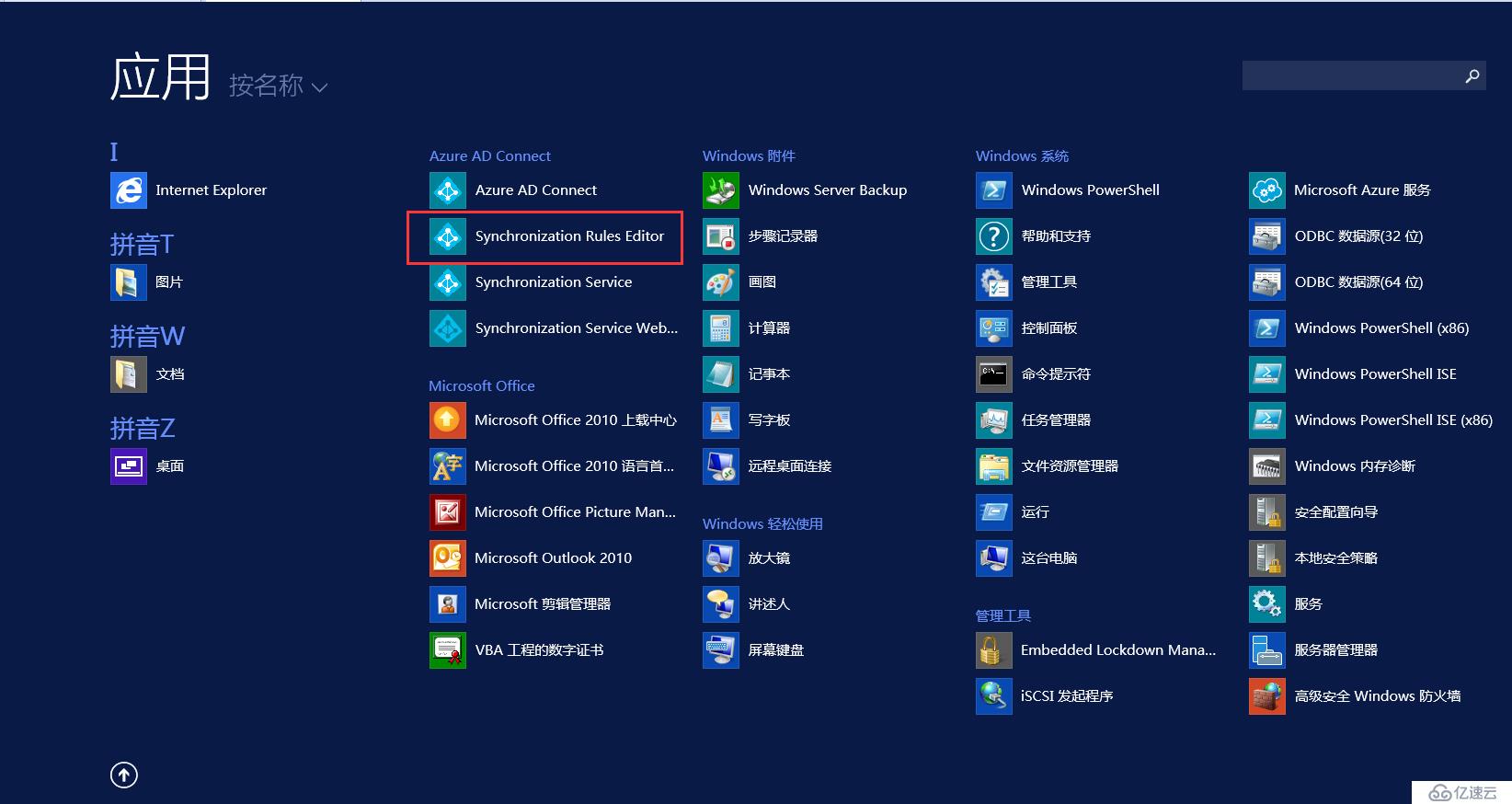This screenshot has height=804, width=1512.
Task: Launch Azure AD Connect icon
Action: click(x=448, y=190)
